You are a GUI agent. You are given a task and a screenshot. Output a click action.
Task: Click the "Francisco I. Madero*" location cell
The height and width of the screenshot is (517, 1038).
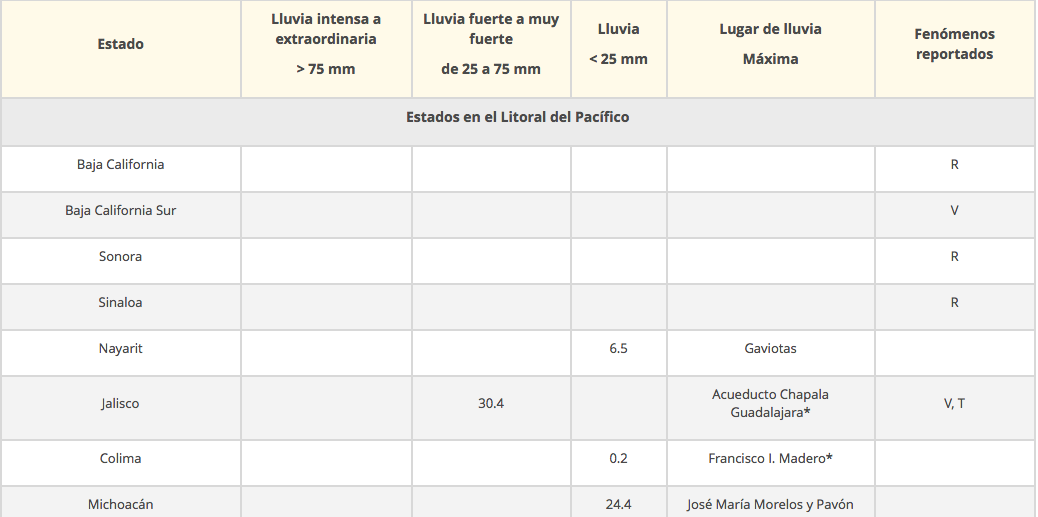(x=770, y=458)
